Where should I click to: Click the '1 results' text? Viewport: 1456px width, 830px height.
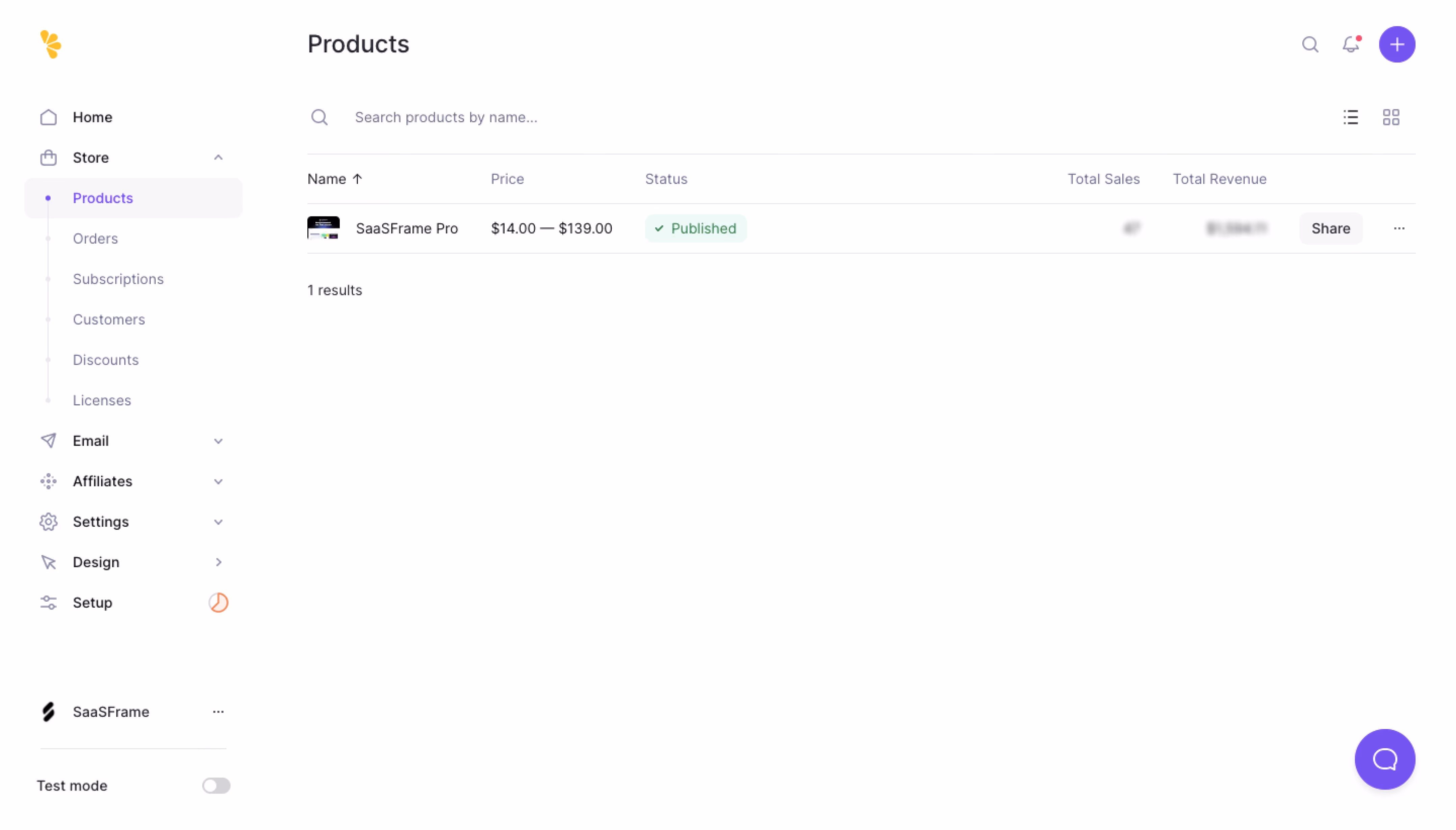(334, 290)
